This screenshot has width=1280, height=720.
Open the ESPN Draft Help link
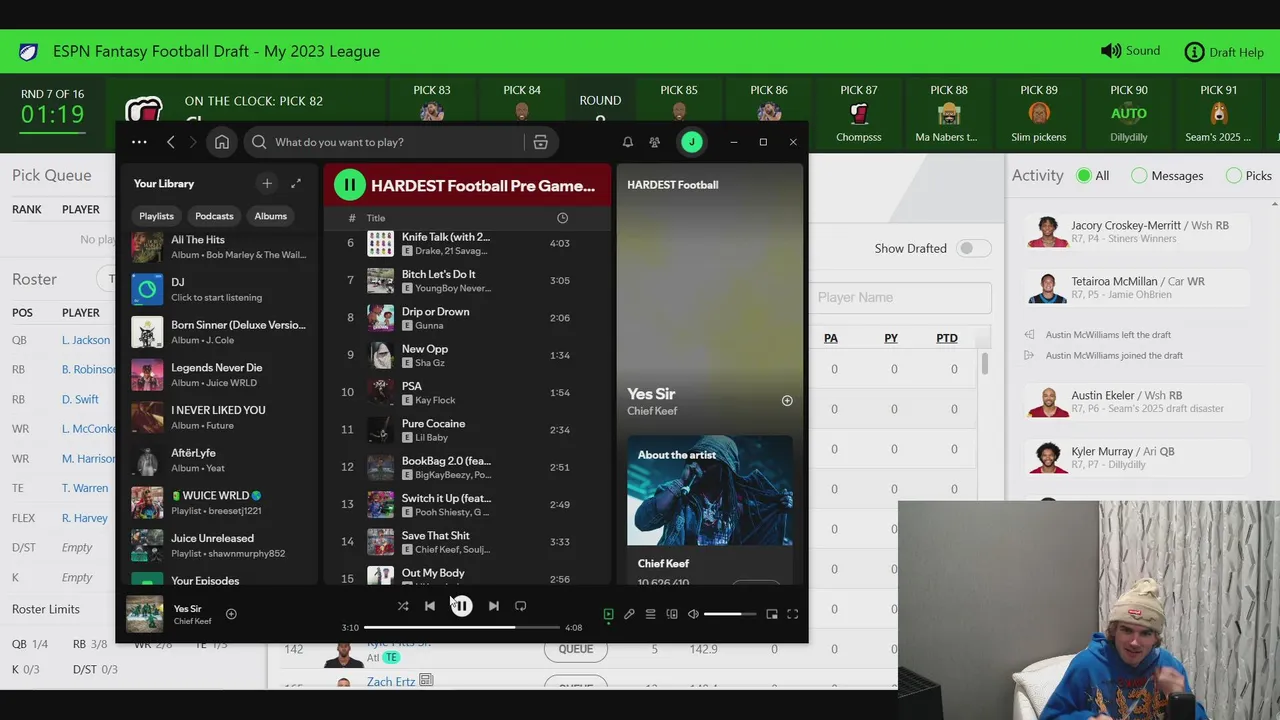click(1224, 52)
